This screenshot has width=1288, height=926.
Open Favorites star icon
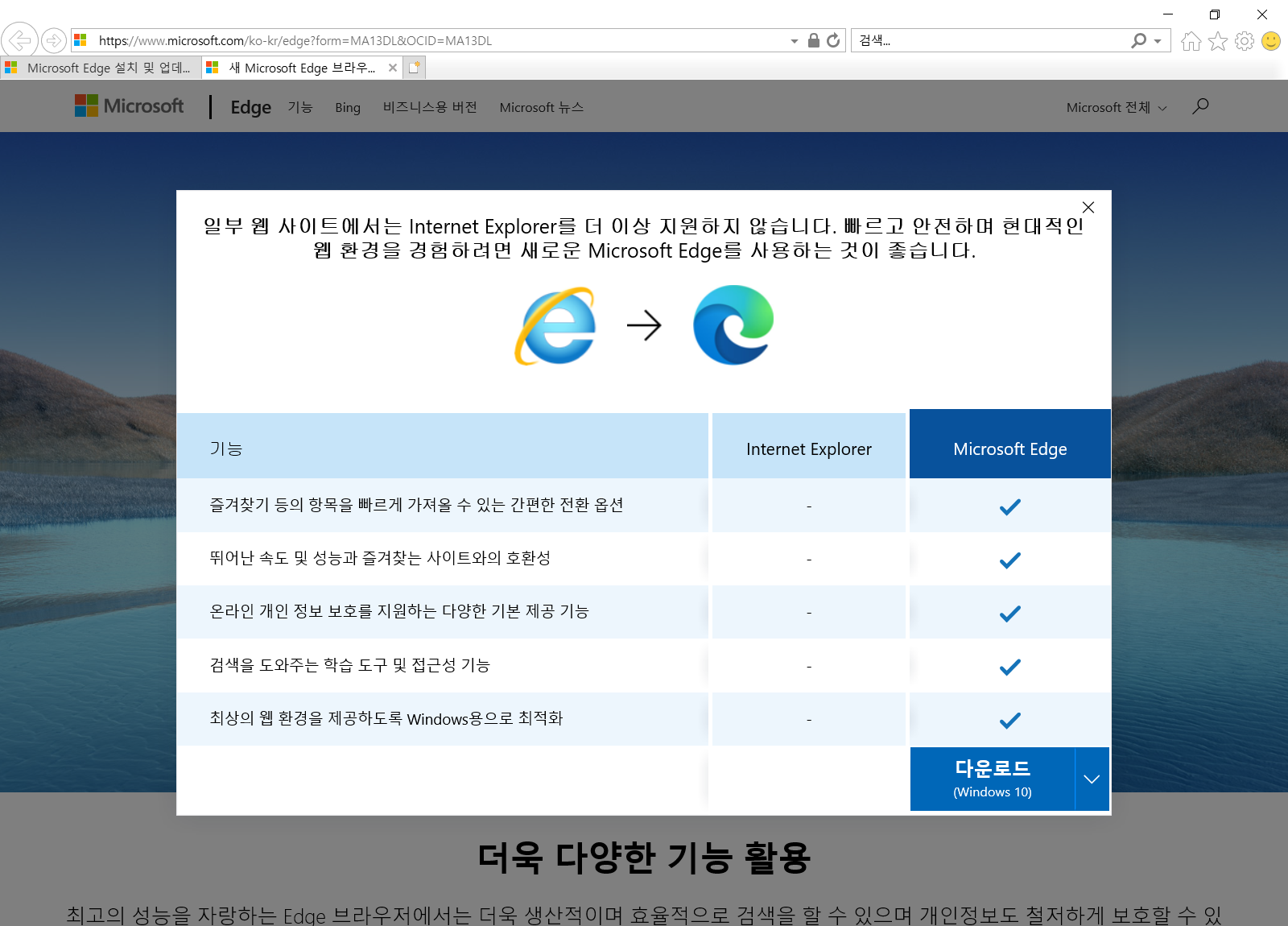click(1218, 41)
